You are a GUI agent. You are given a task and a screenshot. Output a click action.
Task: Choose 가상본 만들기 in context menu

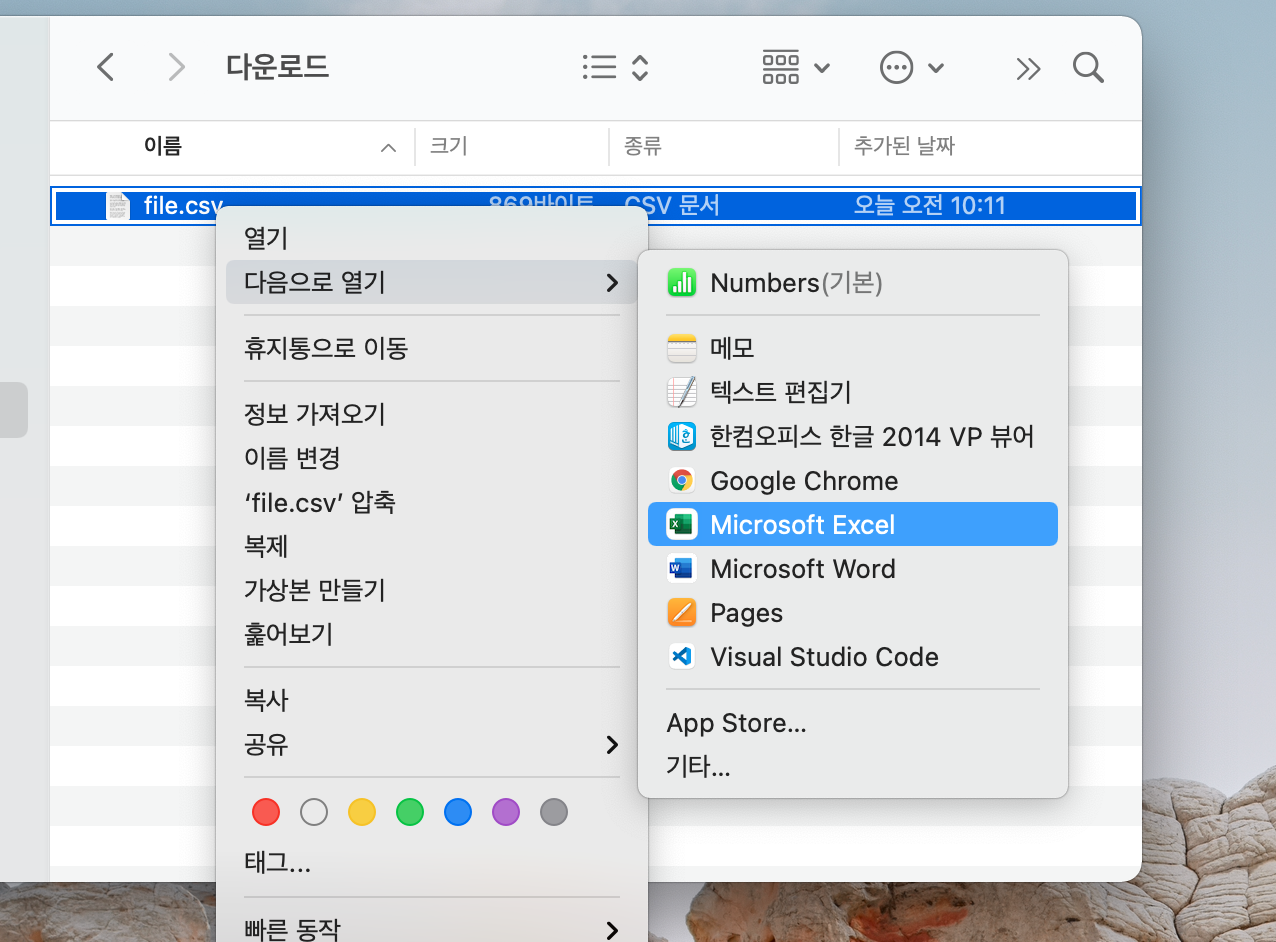pyautogui.click(x=431, y=590)
